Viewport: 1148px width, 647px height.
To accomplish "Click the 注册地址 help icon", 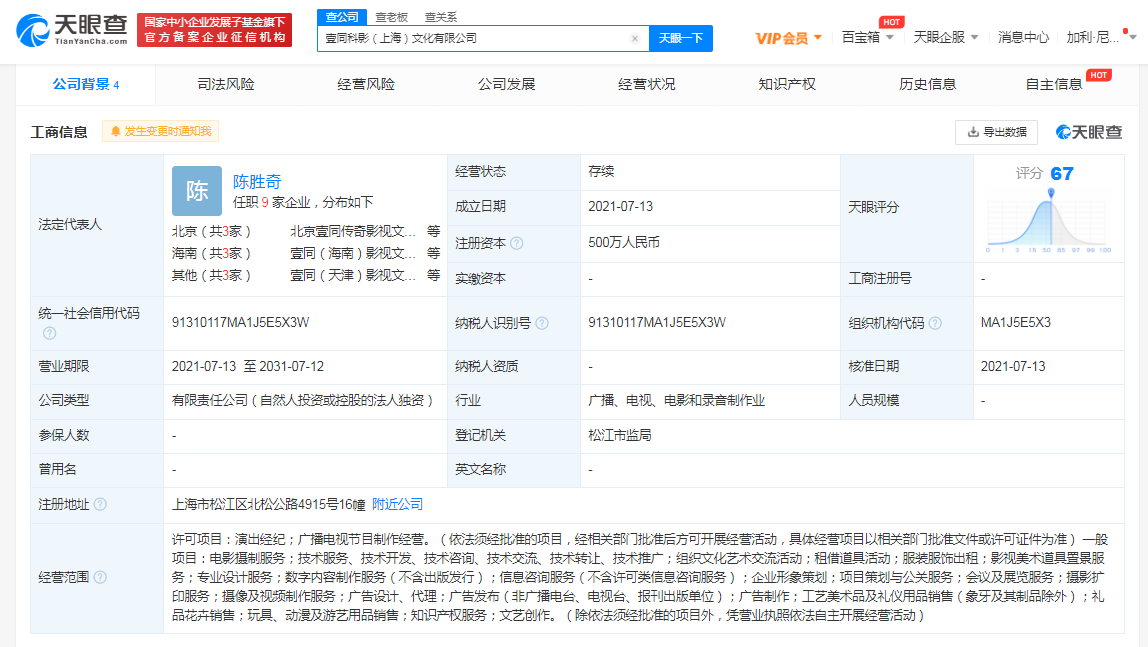I will (x=100, y=504).
